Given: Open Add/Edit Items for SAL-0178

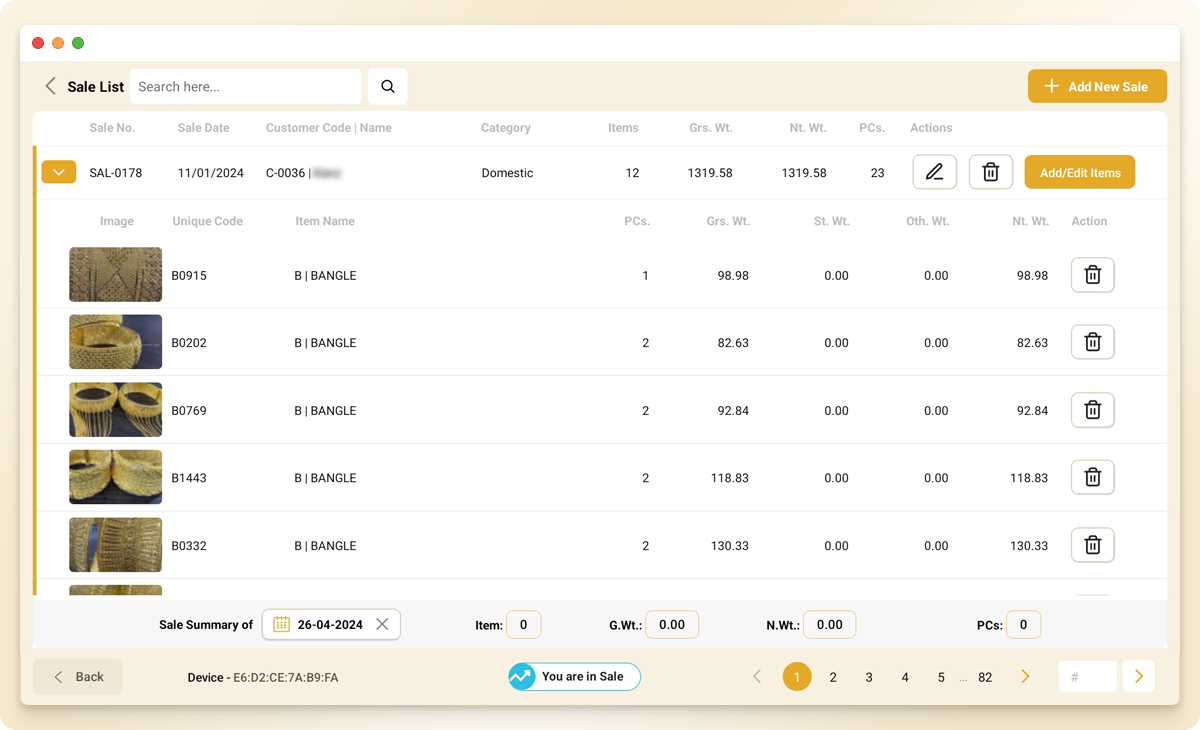Looking at the screenshot, I should (1079, 172).
